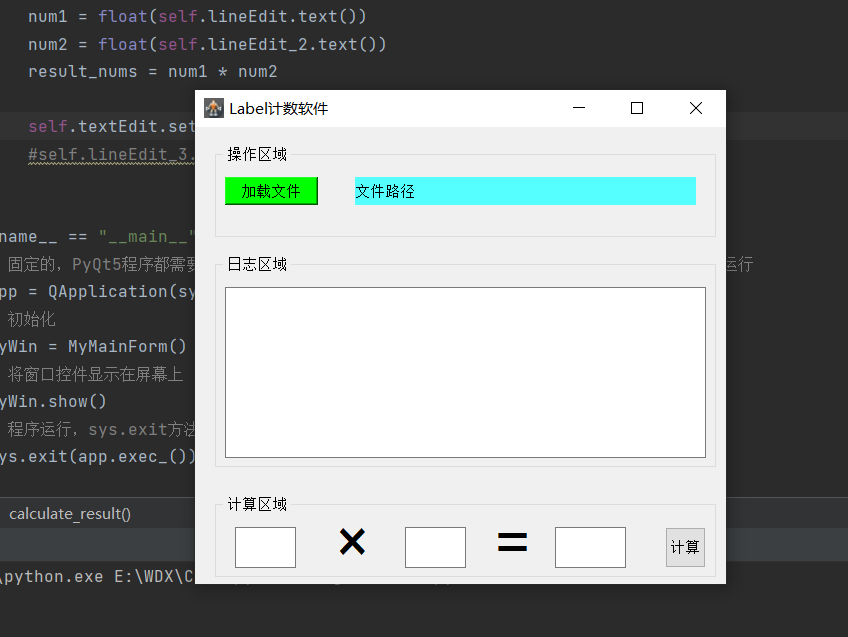
Task: Click the 计算 button
Action: point(685,547)
